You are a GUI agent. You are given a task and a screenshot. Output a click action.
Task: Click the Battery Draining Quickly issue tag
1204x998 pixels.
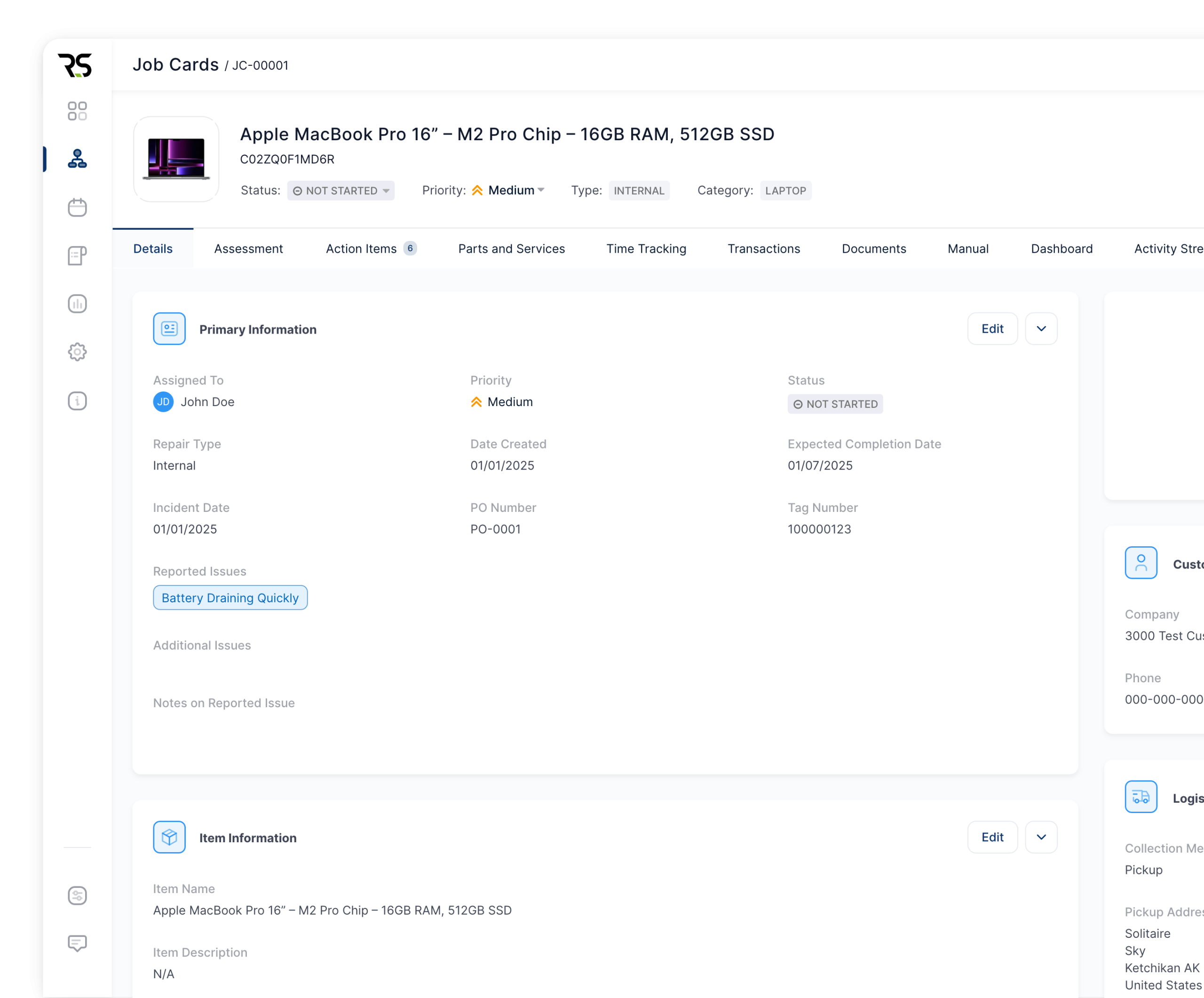coord(230,598)
